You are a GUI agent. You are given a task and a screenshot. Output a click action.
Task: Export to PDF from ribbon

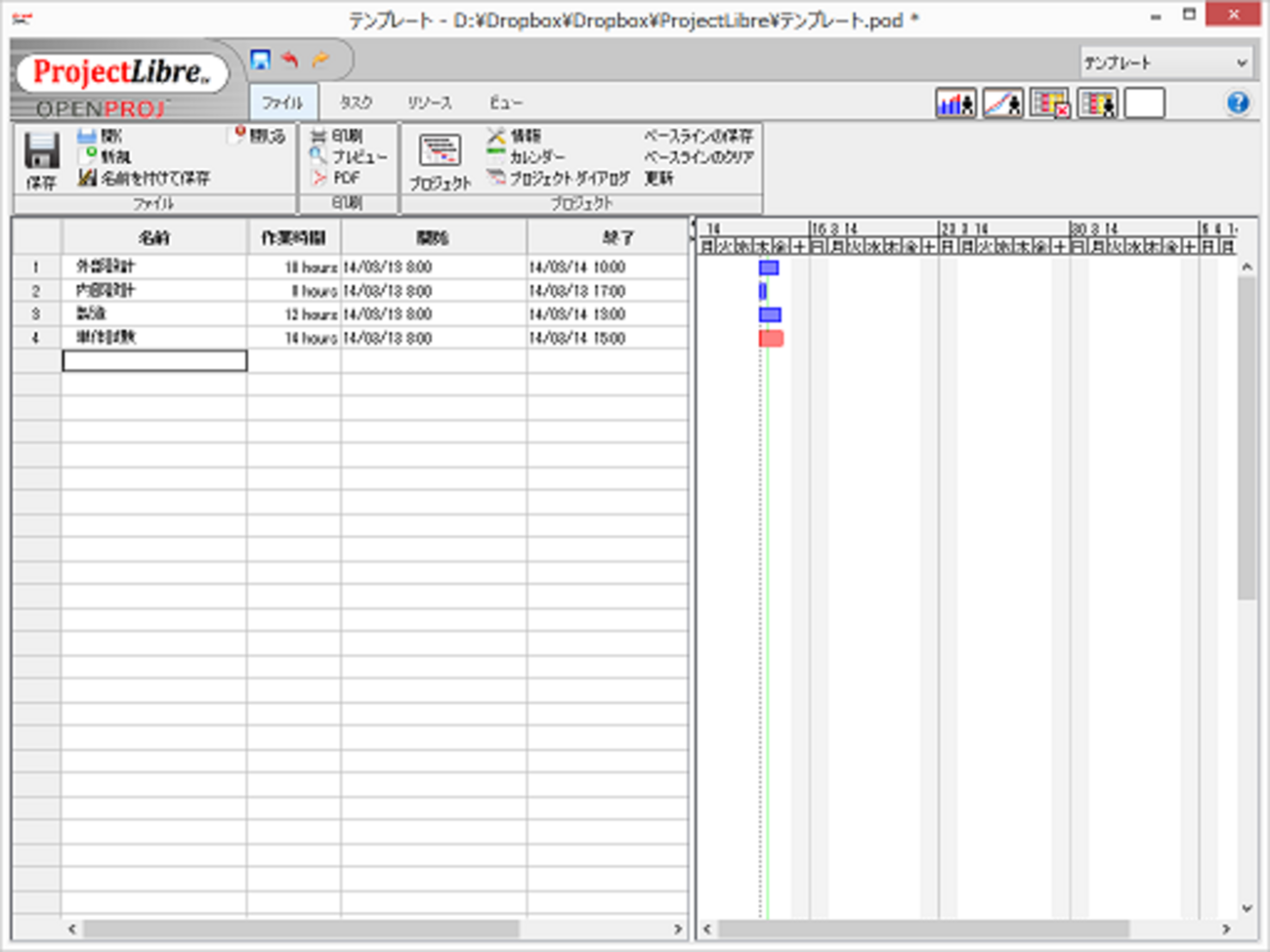tap(335, 178)
